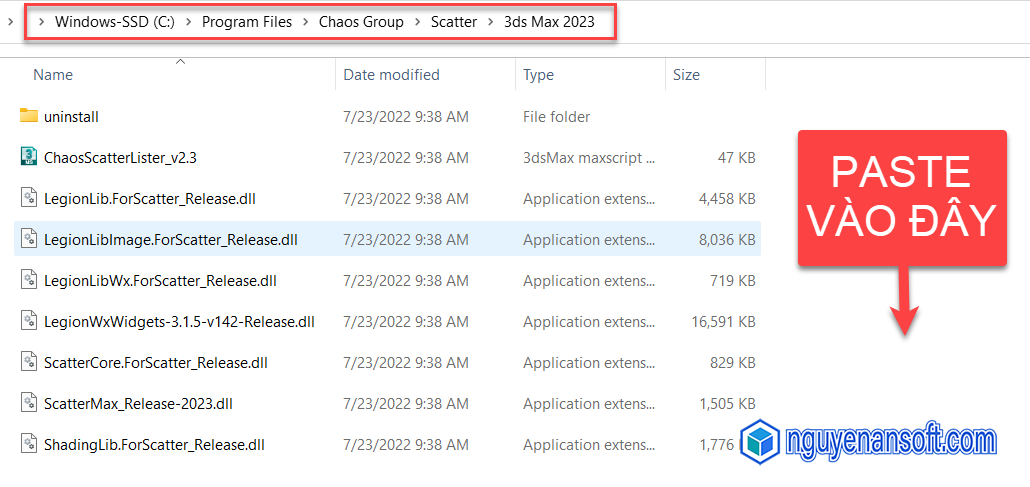
Task: Expand chevron after Program Files breadcrumb
Action: pyautogui.click(x=305, y=22)
